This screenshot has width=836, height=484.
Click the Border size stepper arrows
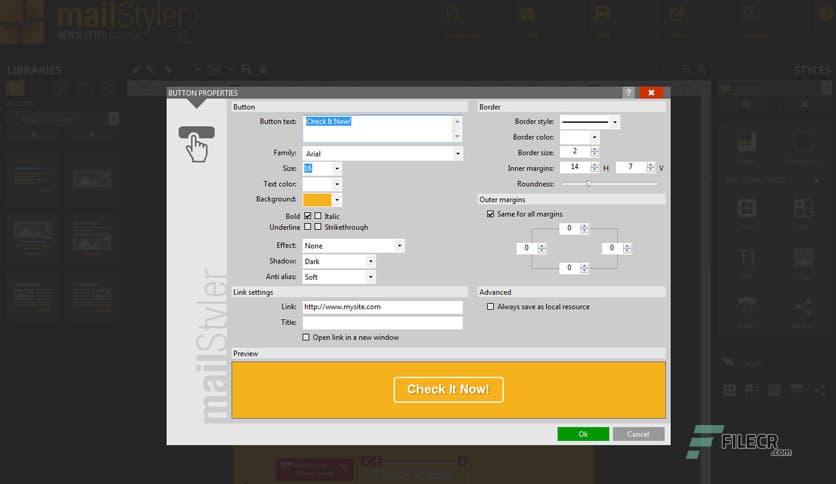[595, 152]
